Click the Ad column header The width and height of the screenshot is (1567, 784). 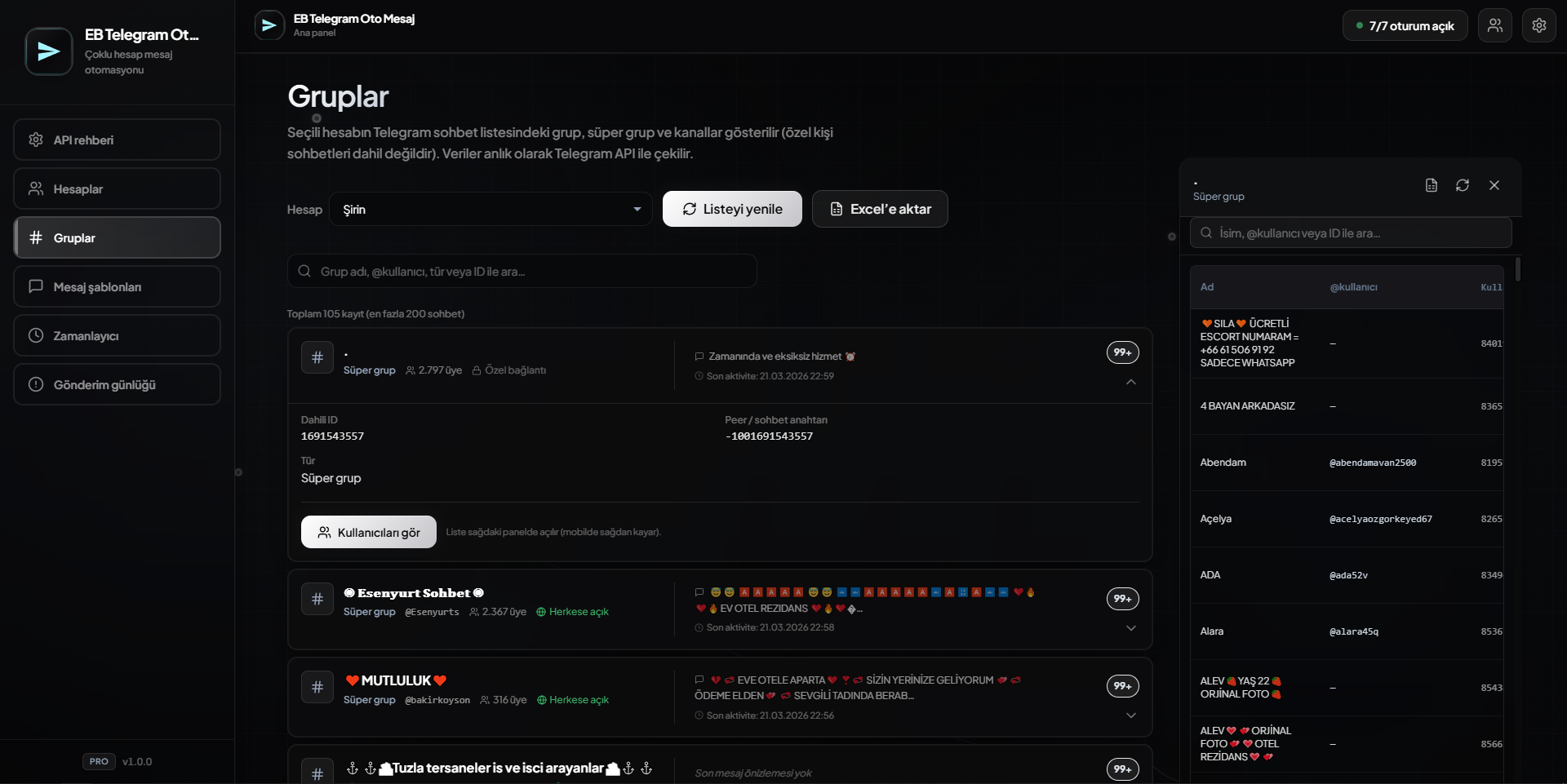point(1207,287)
